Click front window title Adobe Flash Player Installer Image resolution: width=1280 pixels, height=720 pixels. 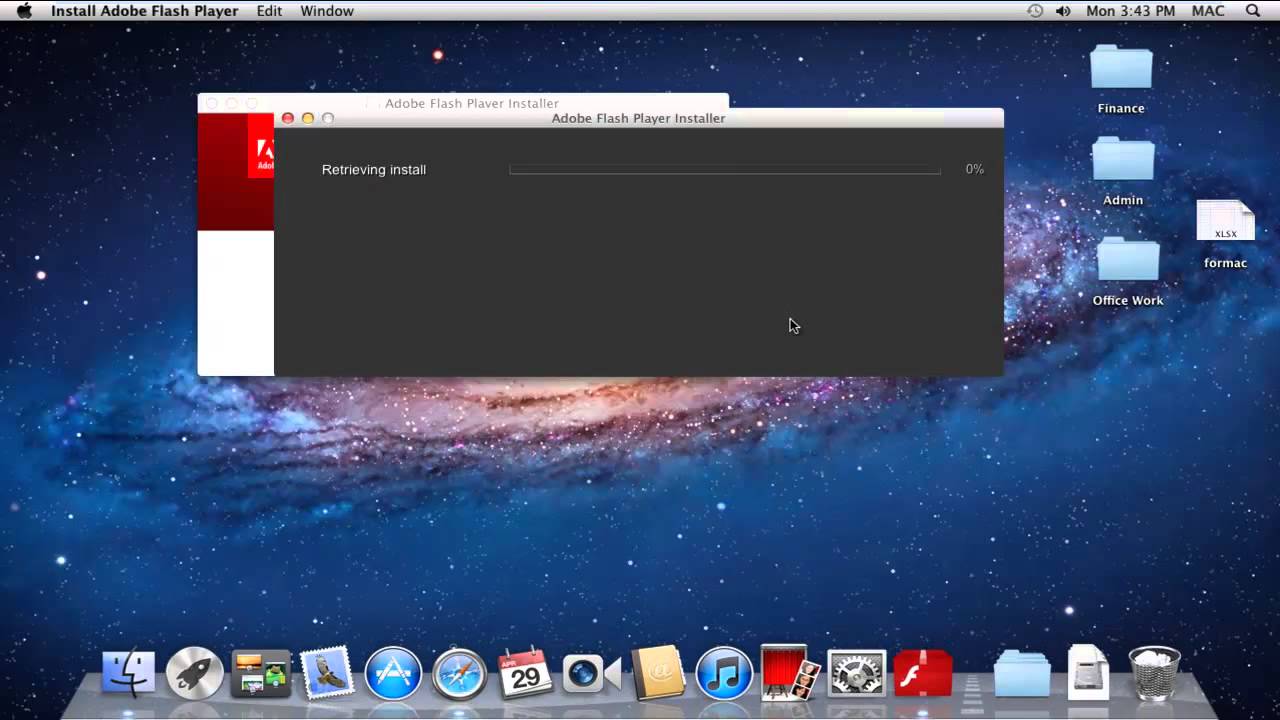click(638, 118)
